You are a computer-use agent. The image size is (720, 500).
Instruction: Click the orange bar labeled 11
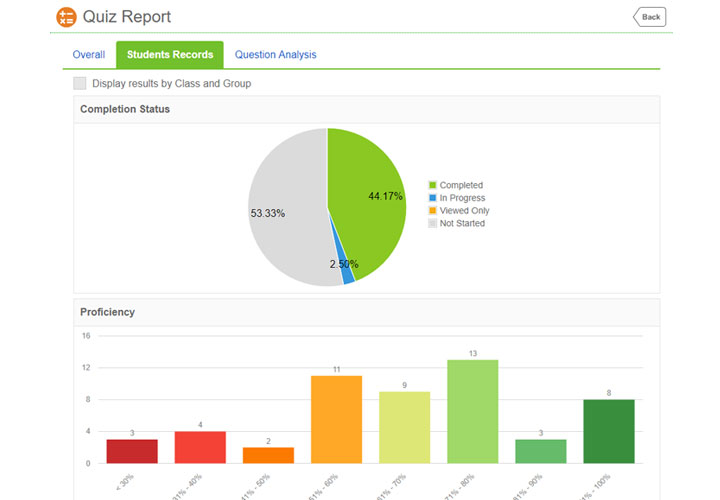coord(336,419)
